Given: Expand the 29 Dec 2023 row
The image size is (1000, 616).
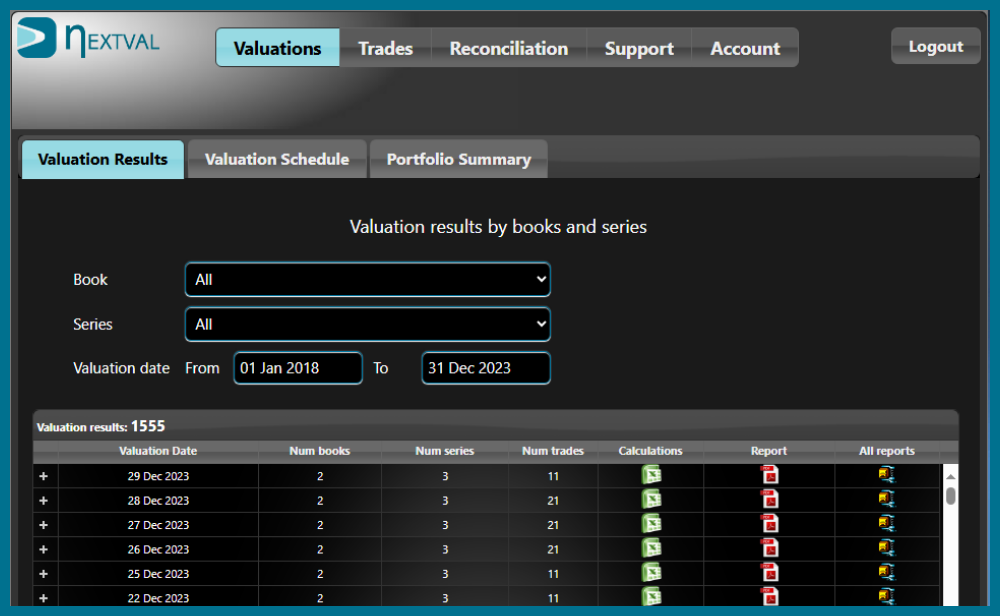Looking at the screenshot, I should click(x=43, y=476).
